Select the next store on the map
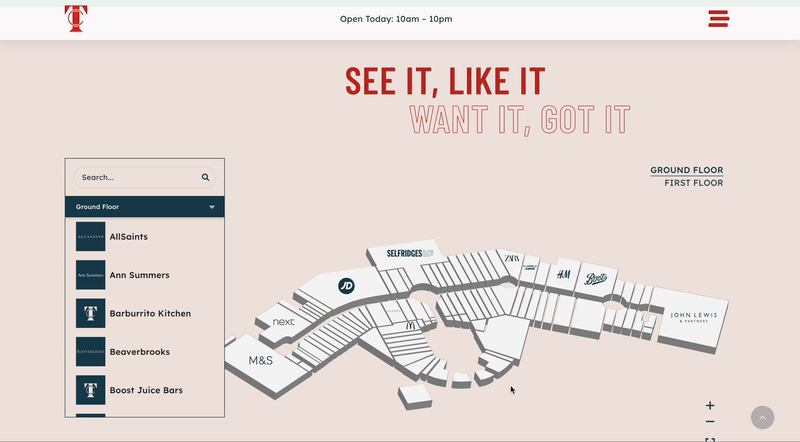 (x=283, y=322)
